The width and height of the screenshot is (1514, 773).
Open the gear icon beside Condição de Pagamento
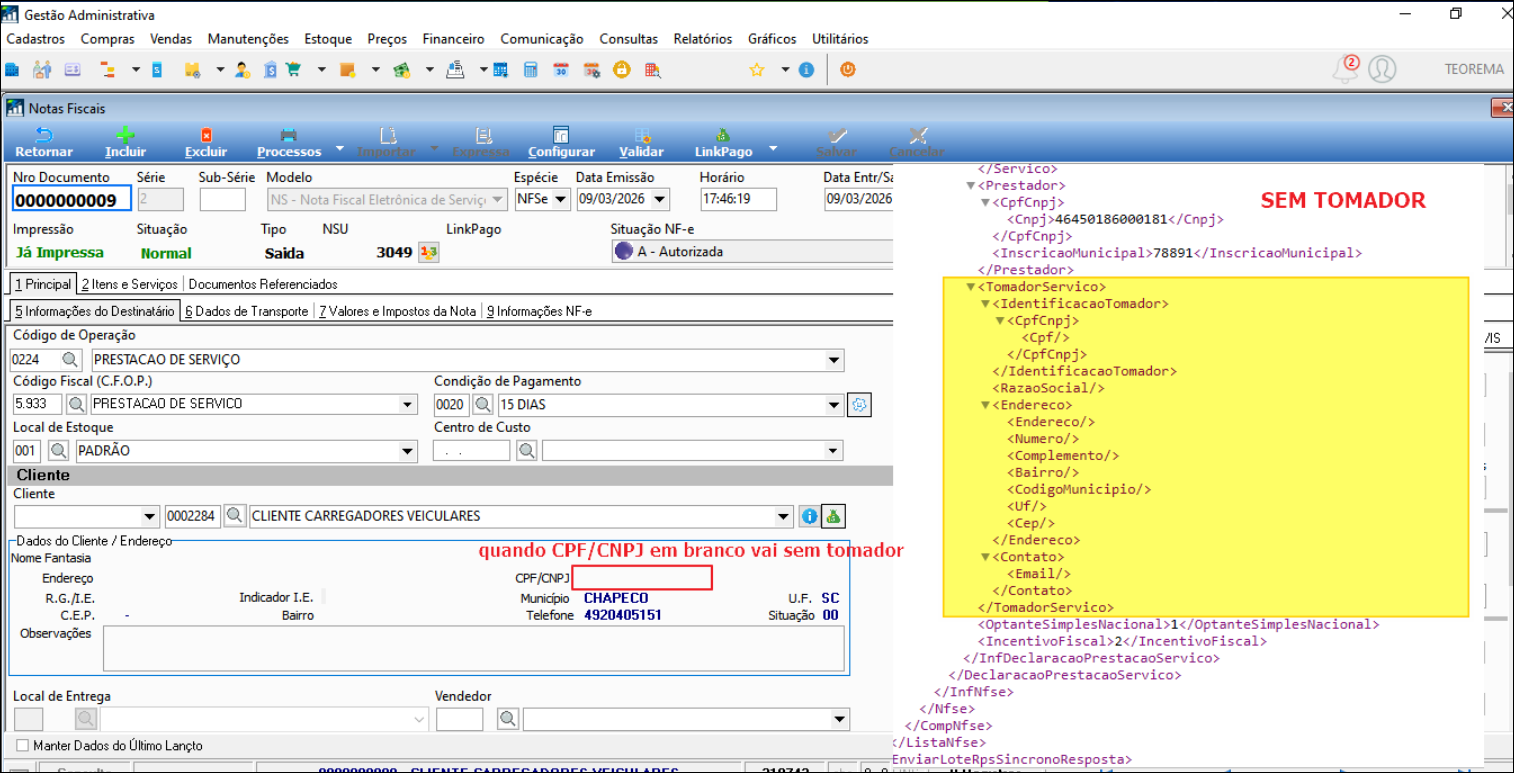[859, 405]
